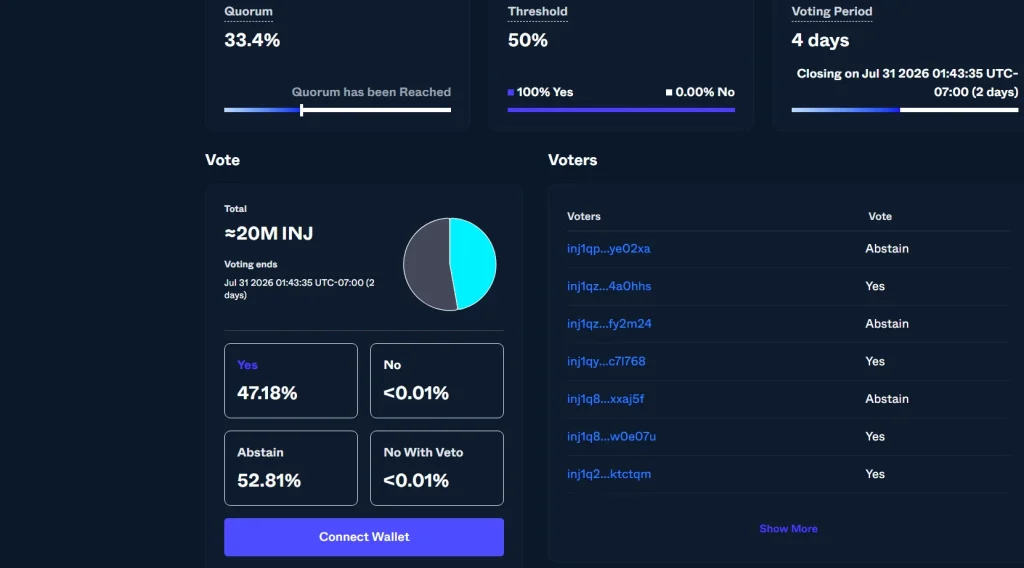Image resolution: width=1024 pixels, height=568 pixels.
Task: Open voter address inj1qp...ye02xa
Action: point(609,249)
